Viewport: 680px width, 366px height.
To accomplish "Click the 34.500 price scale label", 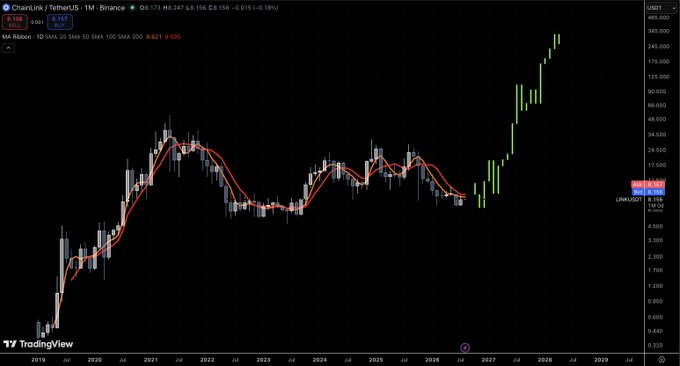I will (657, 135).
